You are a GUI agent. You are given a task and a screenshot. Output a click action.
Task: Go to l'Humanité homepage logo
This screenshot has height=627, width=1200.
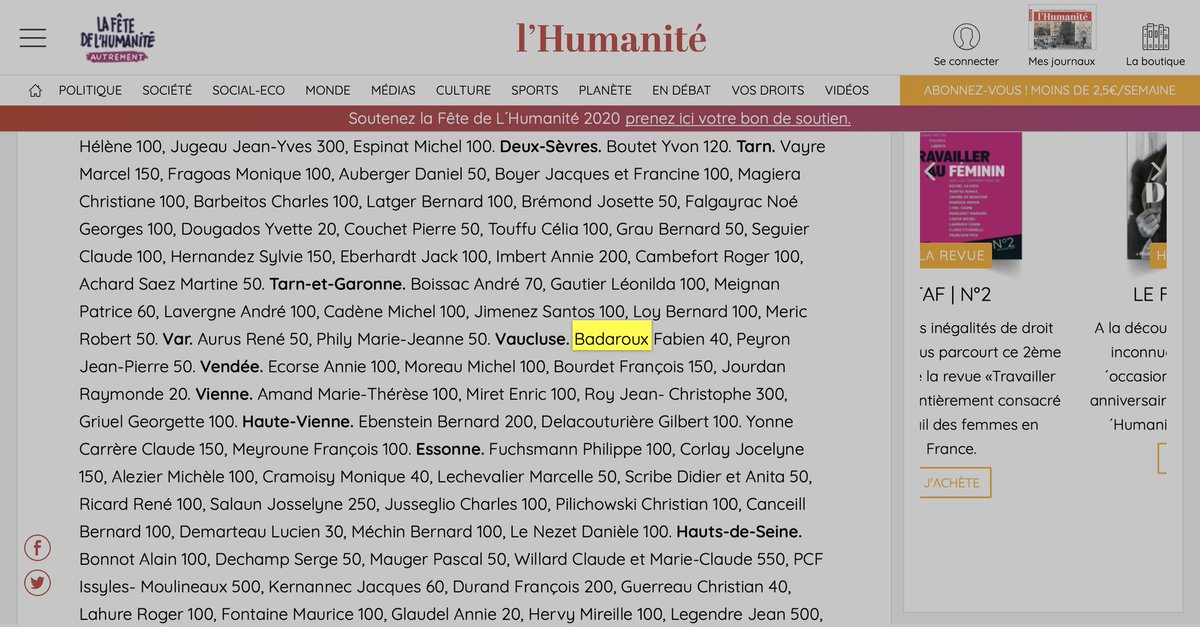tap(611, 38)
